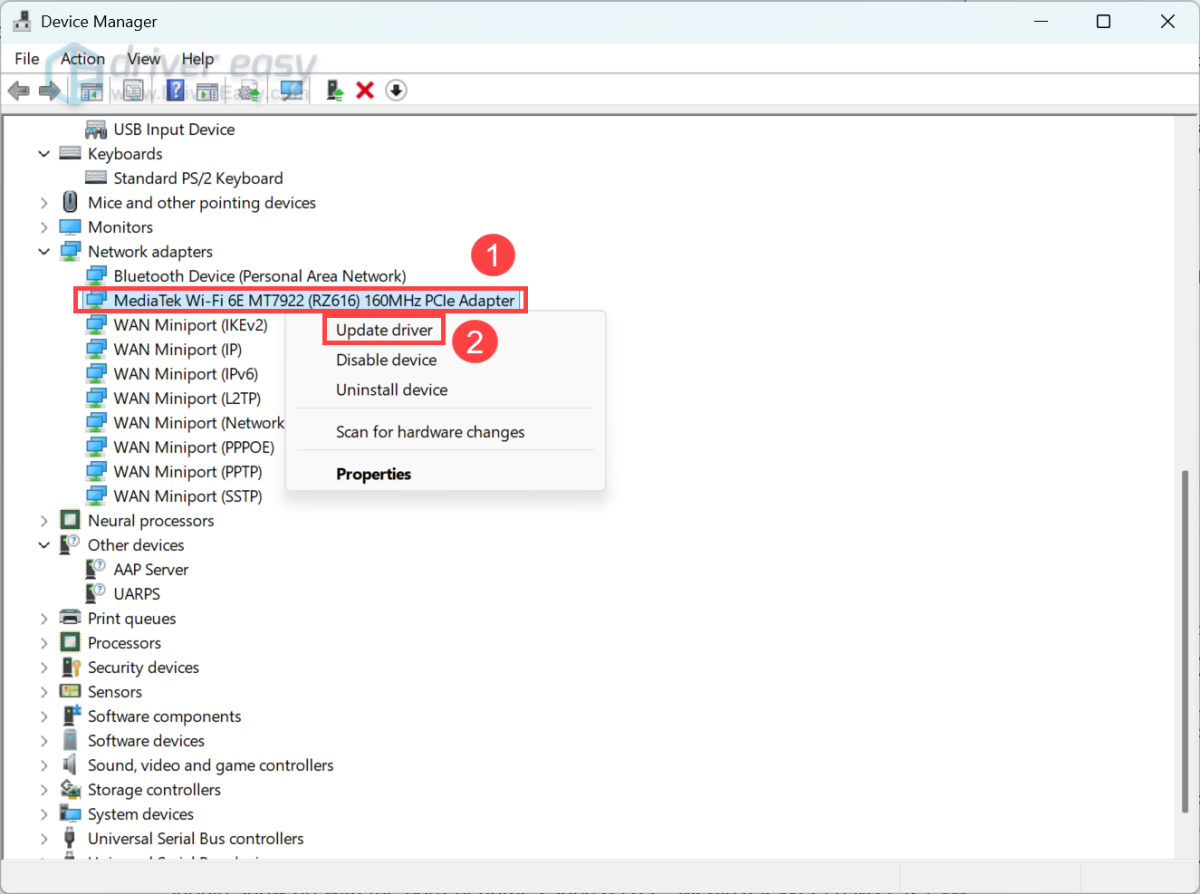Image resolution: width=1200 pixels, height=894 pixels.
Task: Click the blue Help question mark toolbar icon
Action: point(175,91)
